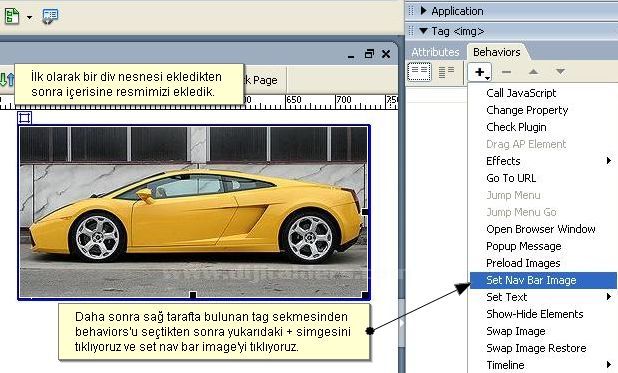Viewport: 618px width, 373px height.
Task: Select Check Plugin behavior
Action: pos(516,127)
